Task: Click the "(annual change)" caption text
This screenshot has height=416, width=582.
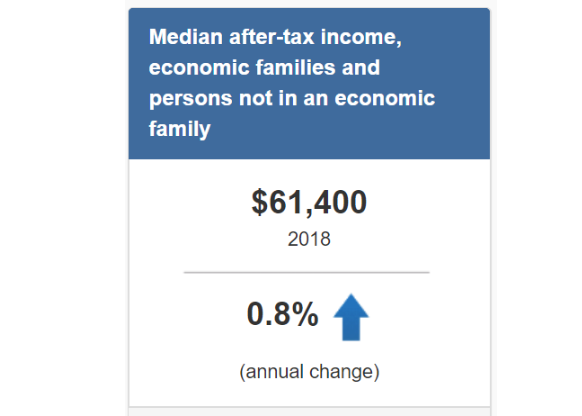Action: click(309, 372)
